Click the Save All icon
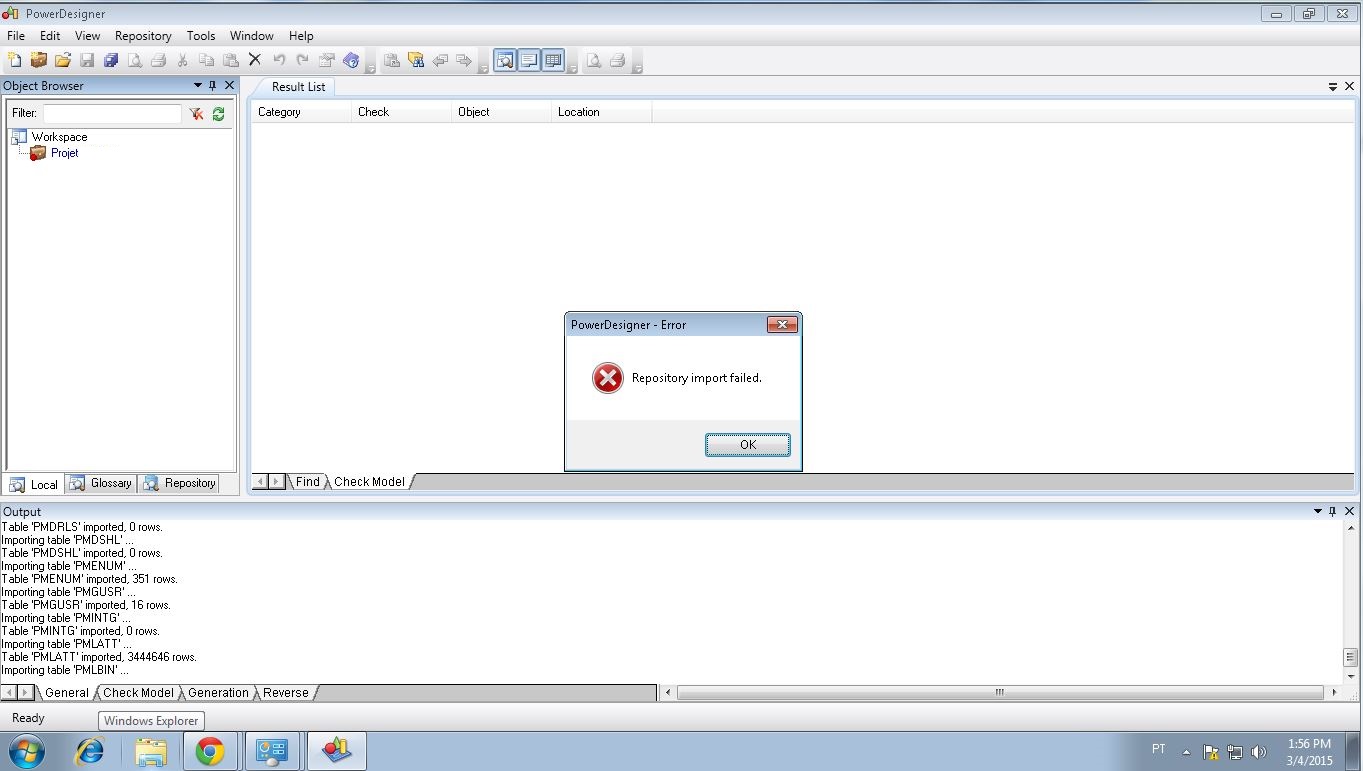 111,60
